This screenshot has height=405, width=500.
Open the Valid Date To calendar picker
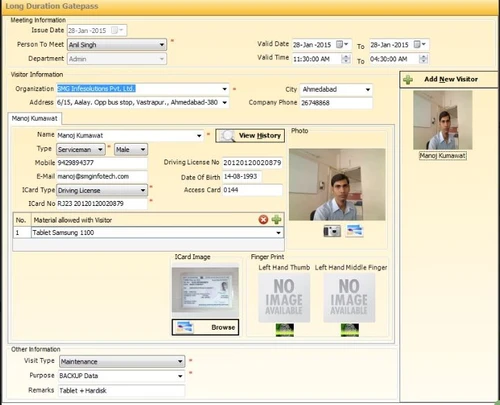(x=420, y=44)
